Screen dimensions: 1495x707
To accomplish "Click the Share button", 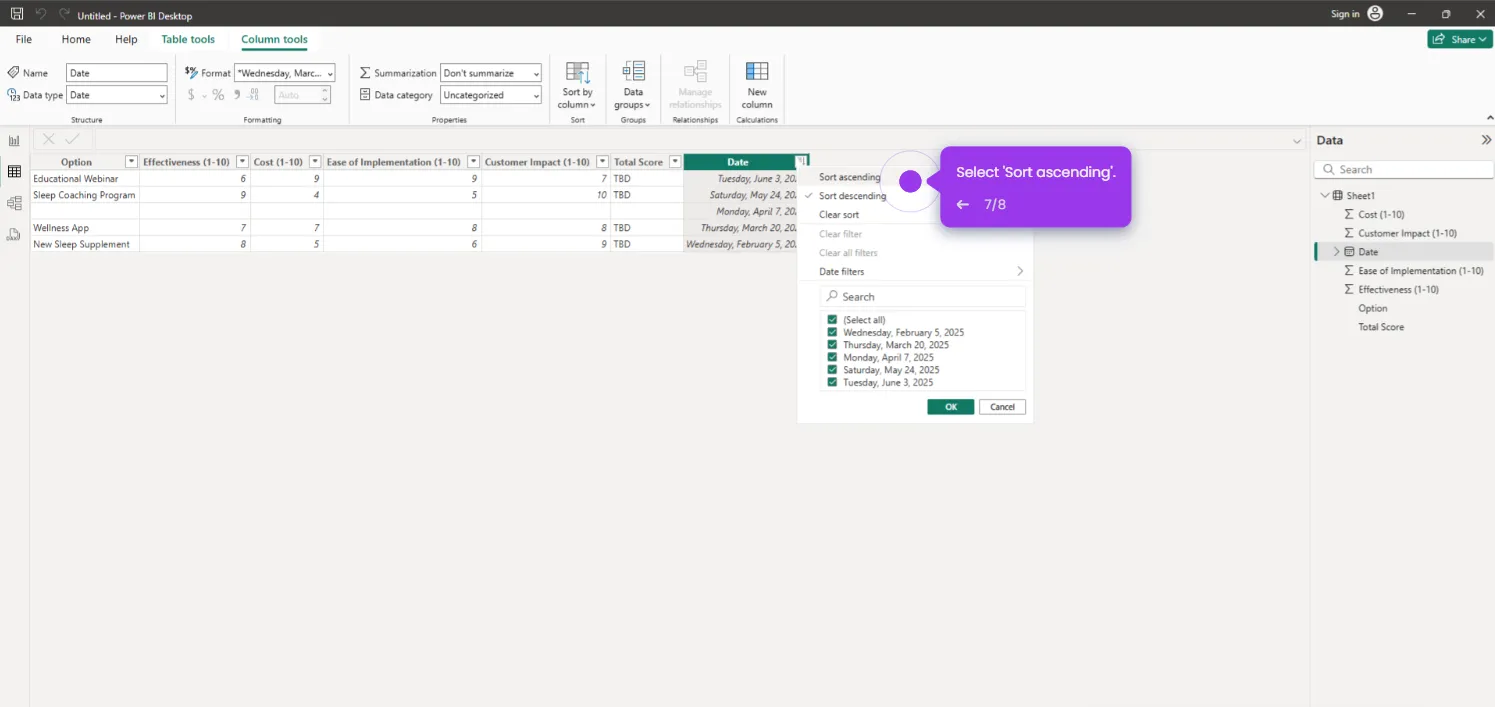I will (x=1460, y=39).
